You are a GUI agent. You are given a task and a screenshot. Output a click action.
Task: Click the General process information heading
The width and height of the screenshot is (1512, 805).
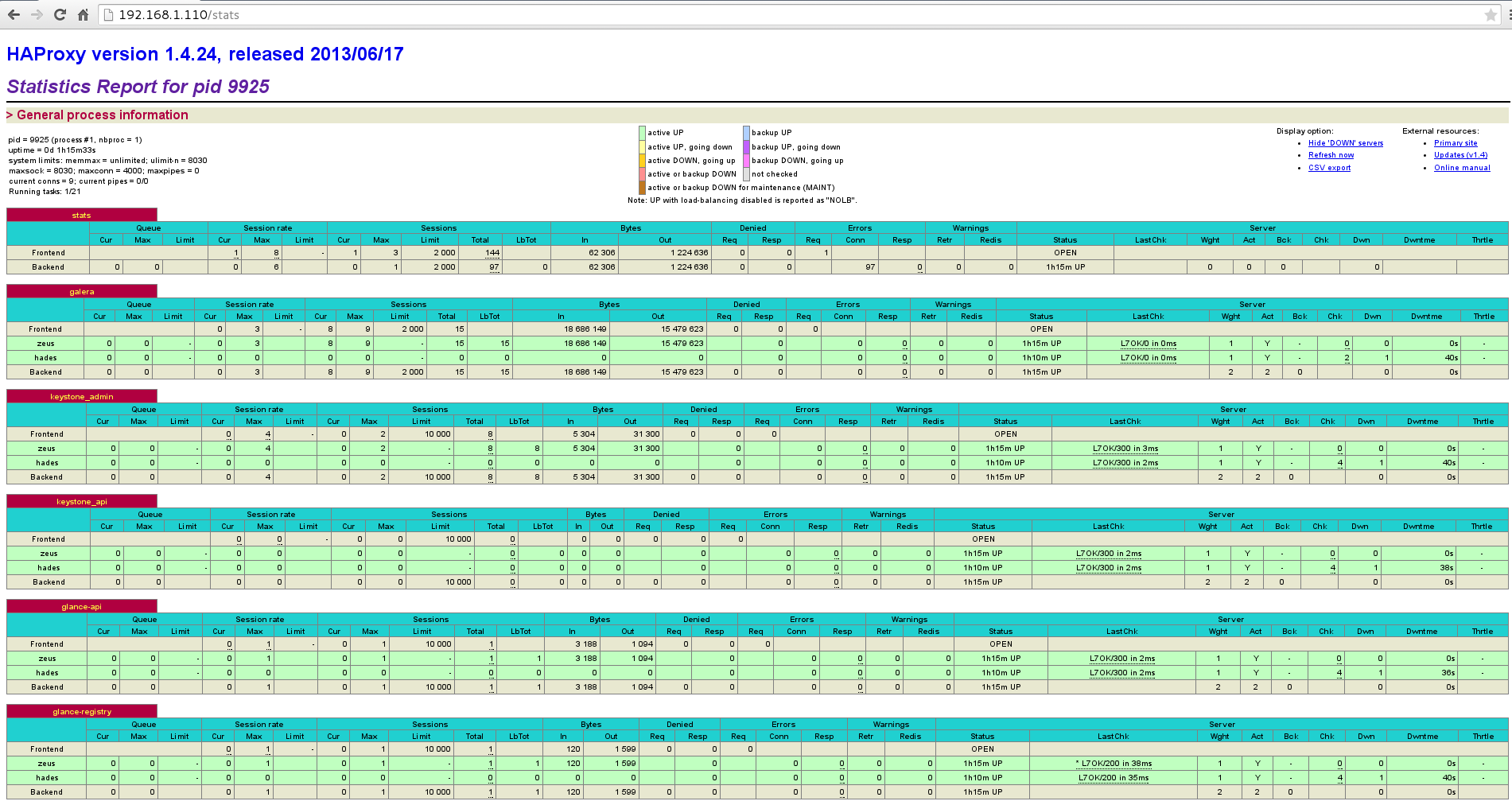click(102, 115)
